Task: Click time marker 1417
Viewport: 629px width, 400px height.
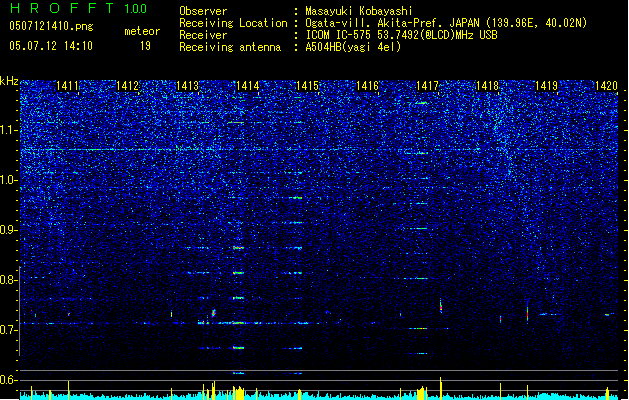Action: click(427, 86)
